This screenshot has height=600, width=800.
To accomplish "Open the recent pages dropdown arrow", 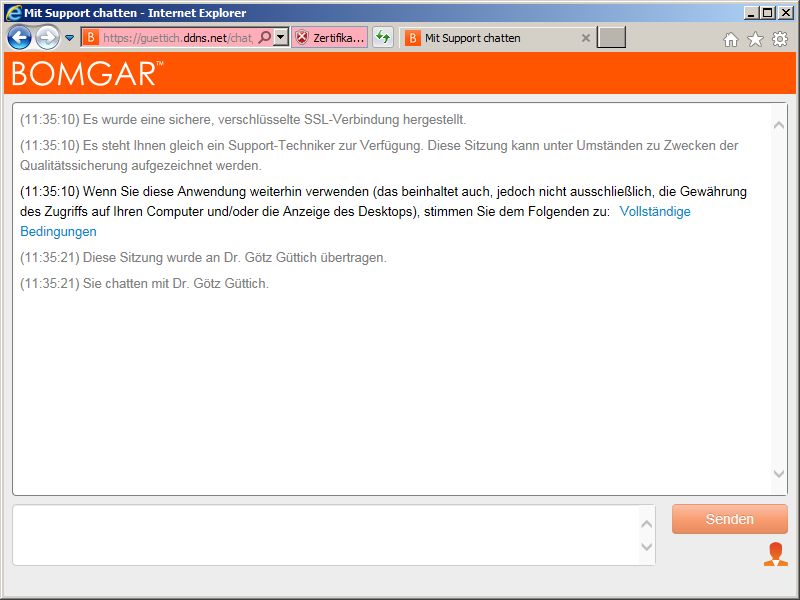I will (70, 38).
